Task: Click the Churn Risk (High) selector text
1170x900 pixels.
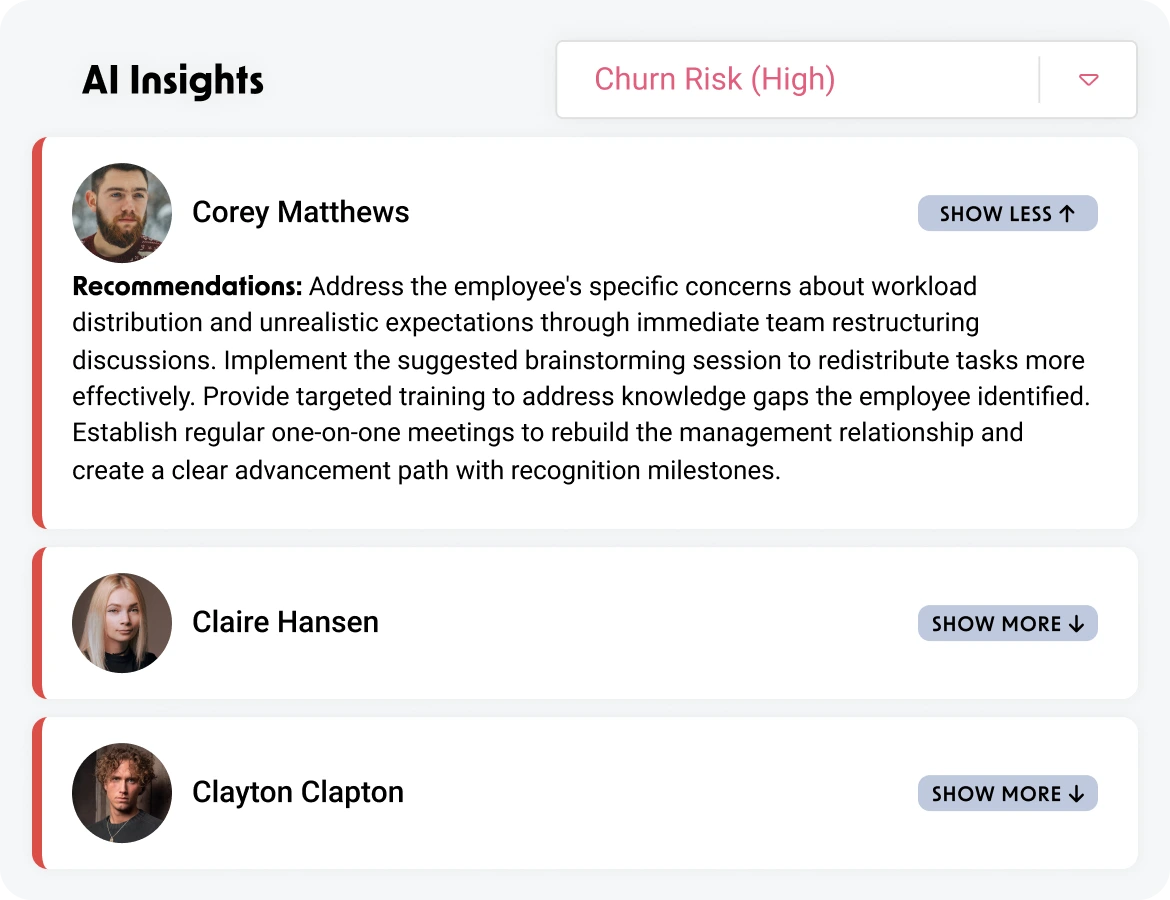Action: (714, 79)
